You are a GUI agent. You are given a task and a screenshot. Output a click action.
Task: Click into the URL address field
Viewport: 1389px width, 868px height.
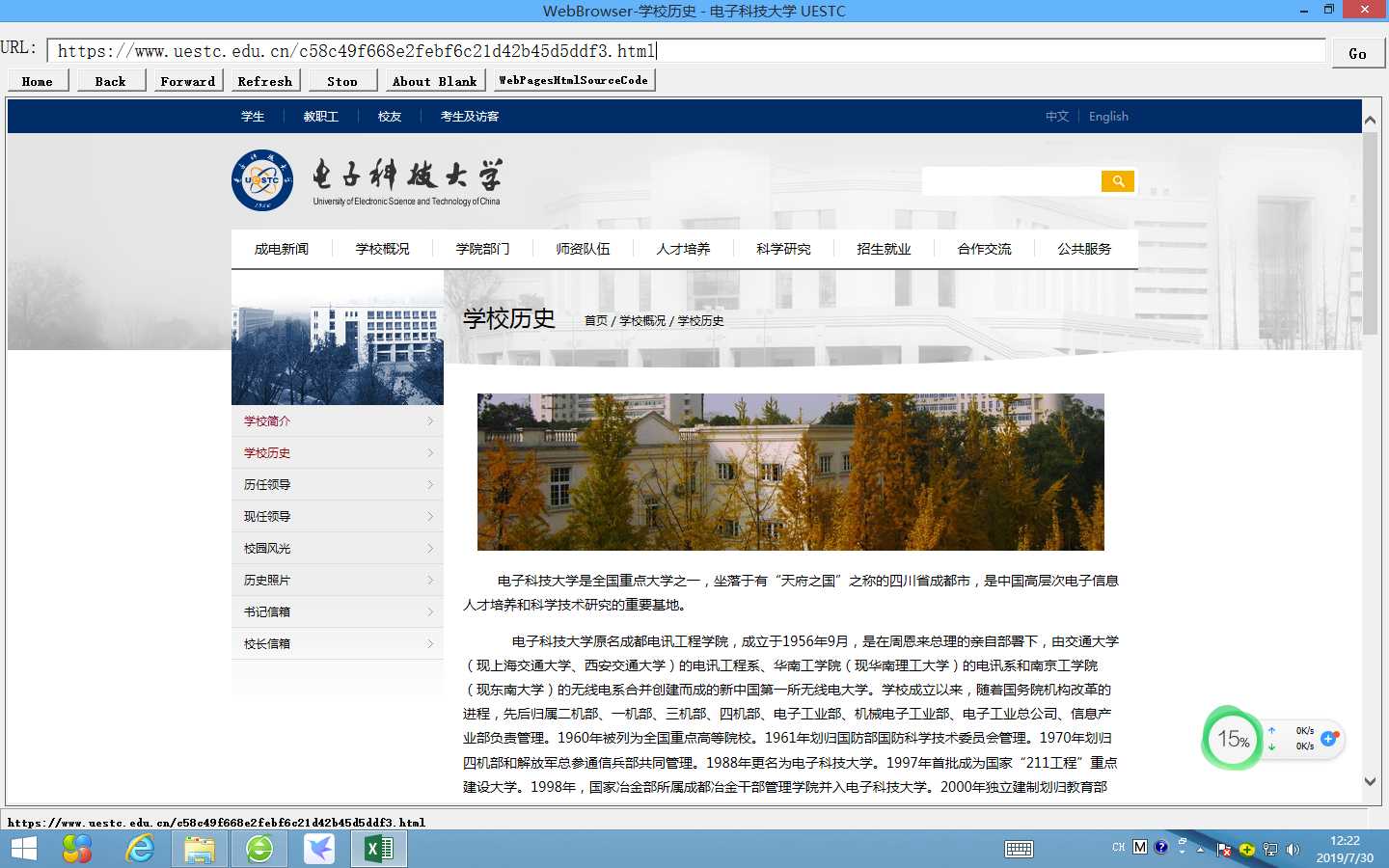687,51
